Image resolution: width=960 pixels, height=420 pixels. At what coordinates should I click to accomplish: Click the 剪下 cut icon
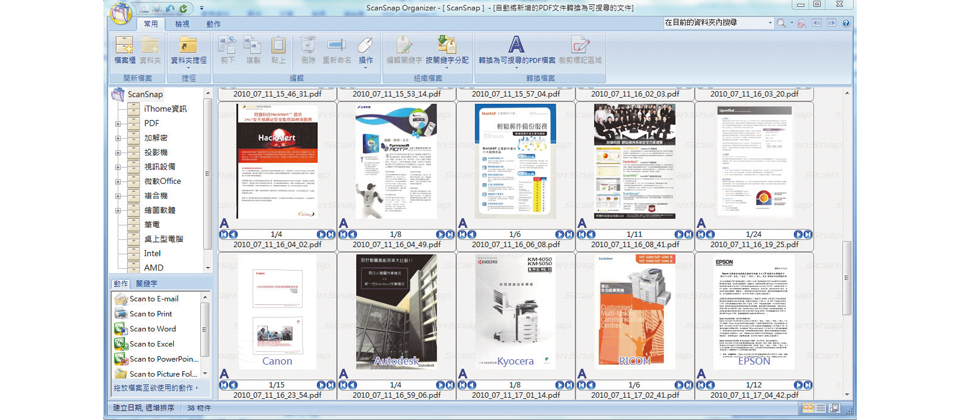228,45
